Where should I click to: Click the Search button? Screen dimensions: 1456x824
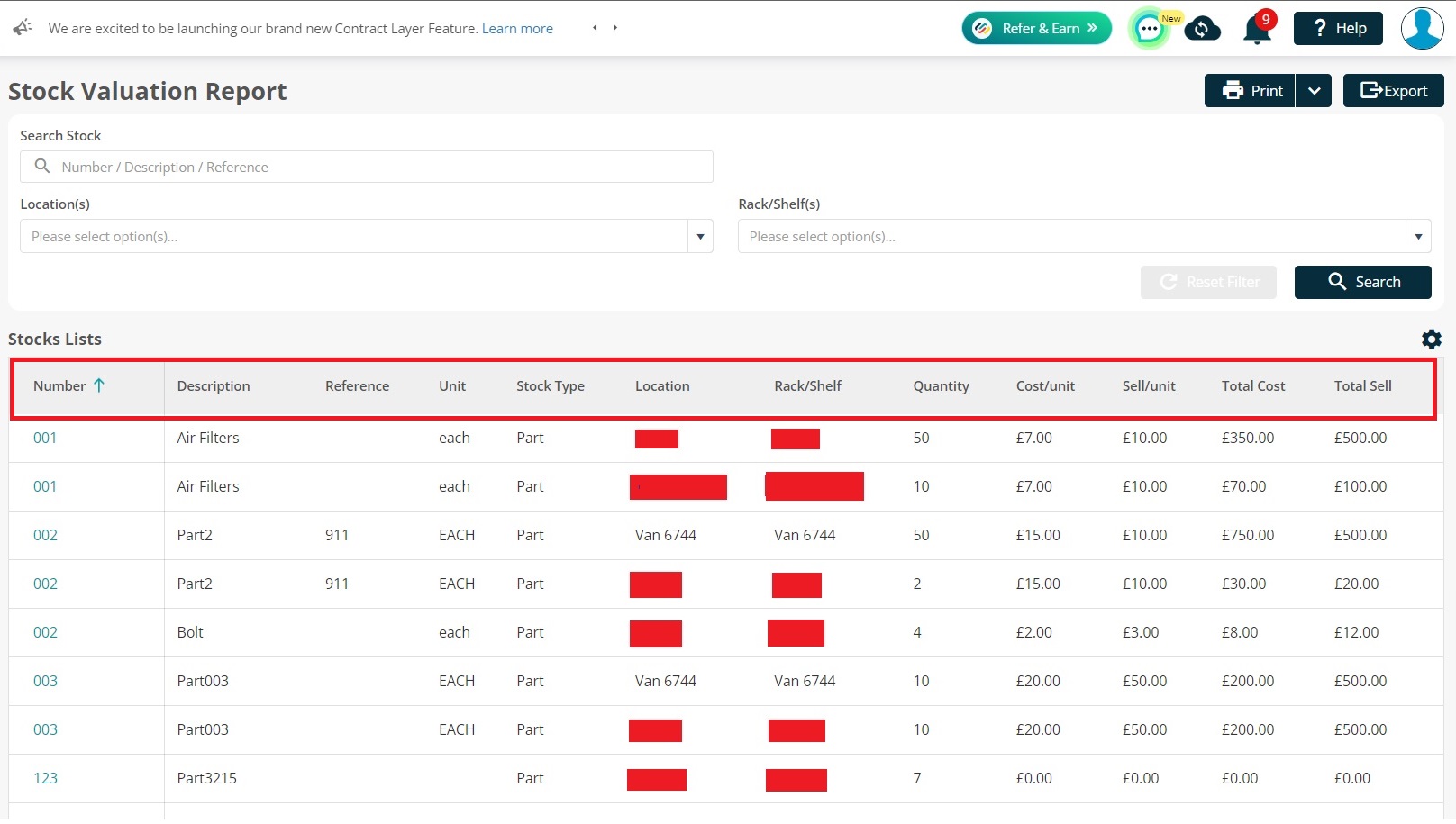pos(1363,282)
